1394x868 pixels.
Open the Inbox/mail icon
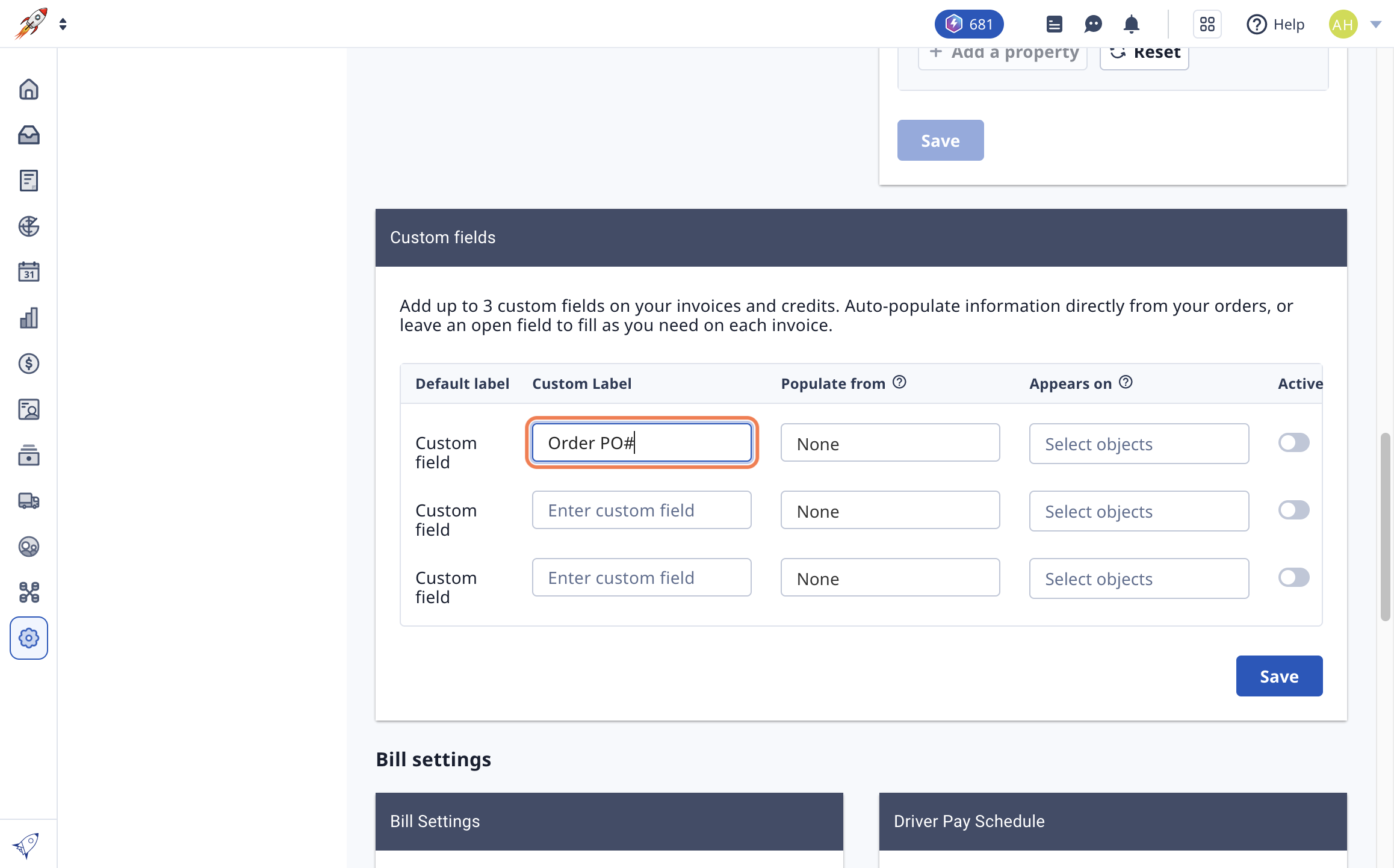(29, 135)
